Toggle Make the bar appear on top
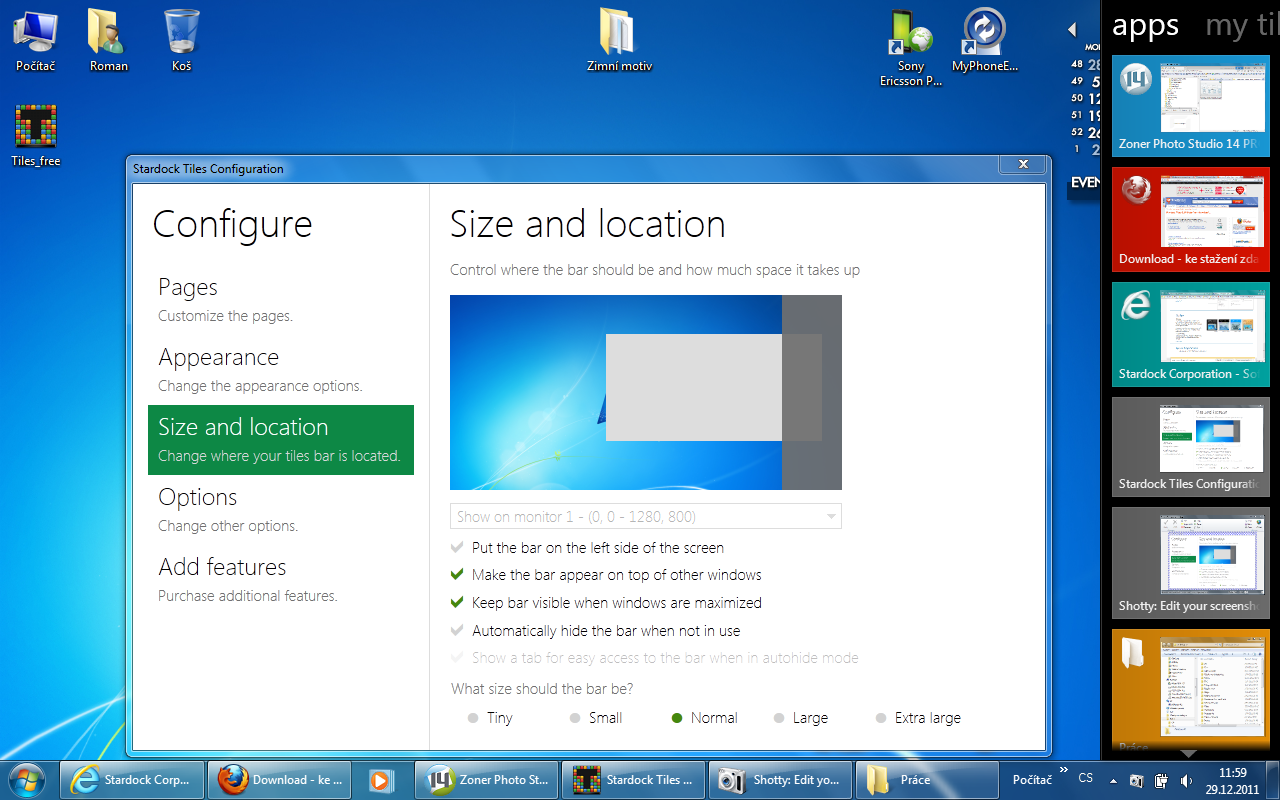The width and height of the screenshot is (1280, 800). [606, 575]
